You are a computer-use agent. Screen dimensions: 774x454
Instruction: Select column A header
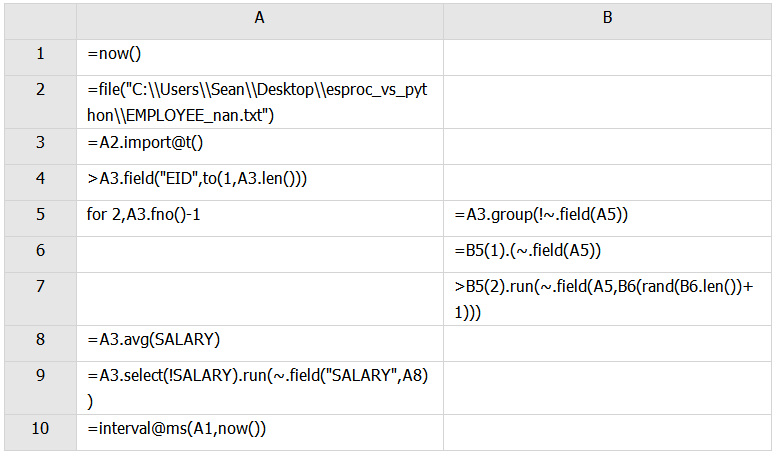[260, 21]
